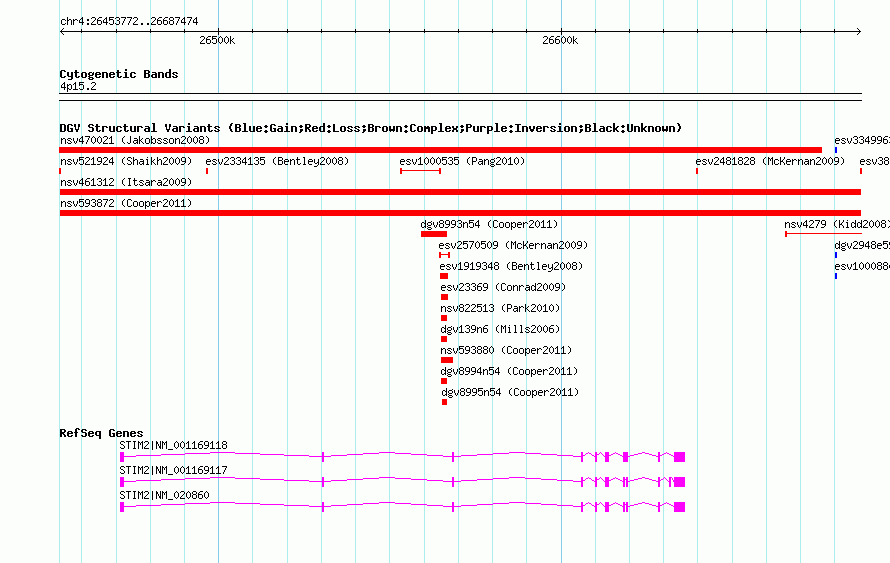The image size is (890, 563).
Task: Select the Cytogenetic Bands track title
Action: click(x=119, y=74)
